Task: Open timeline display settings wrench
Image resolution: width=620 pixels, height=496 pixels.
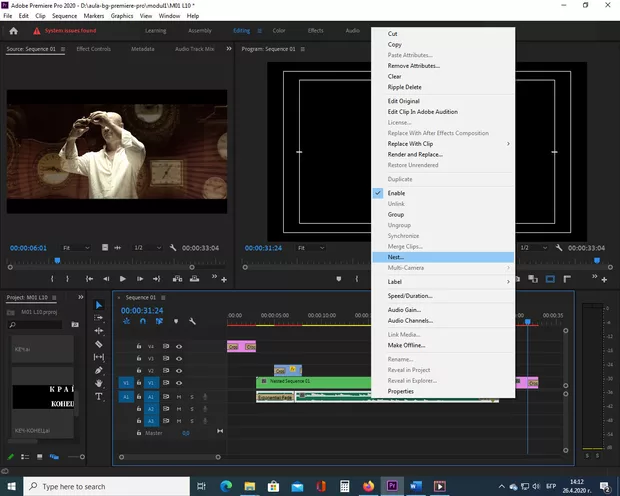Action: [x=191, y=321]
